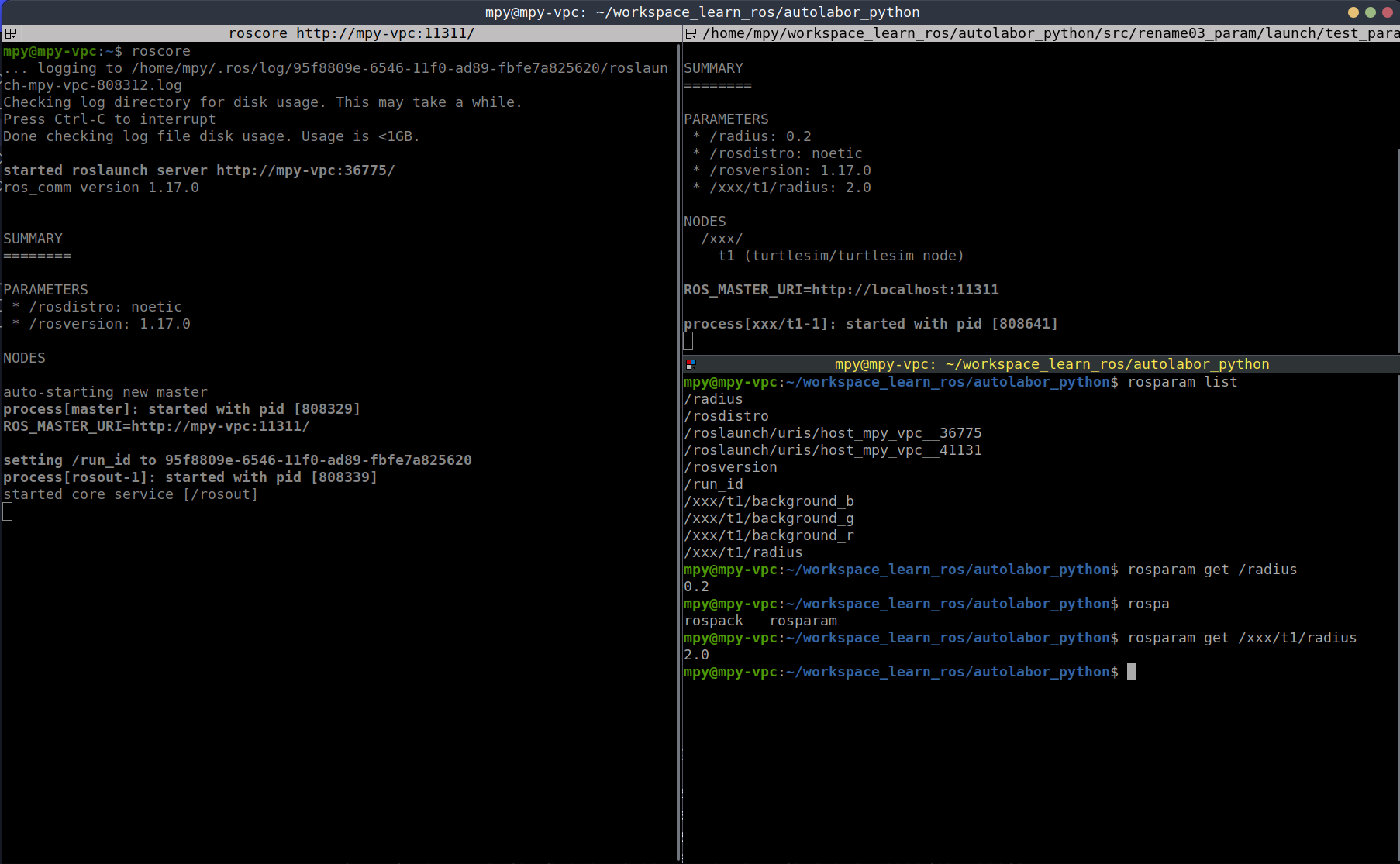The image size is (1400, 864).
Task: Select bottom-right autolabor_python pane titlebar
Action: [x=1051, y=364]
